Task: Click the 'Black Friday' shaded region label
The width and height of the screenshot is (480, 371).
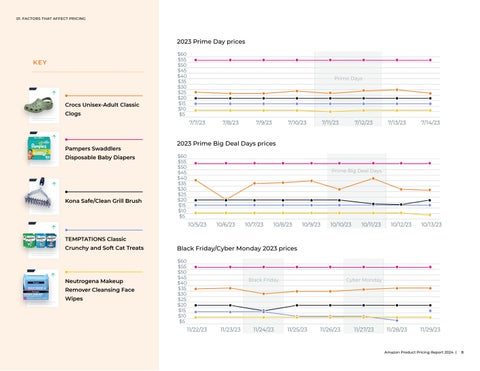Action: coord(263,280)
